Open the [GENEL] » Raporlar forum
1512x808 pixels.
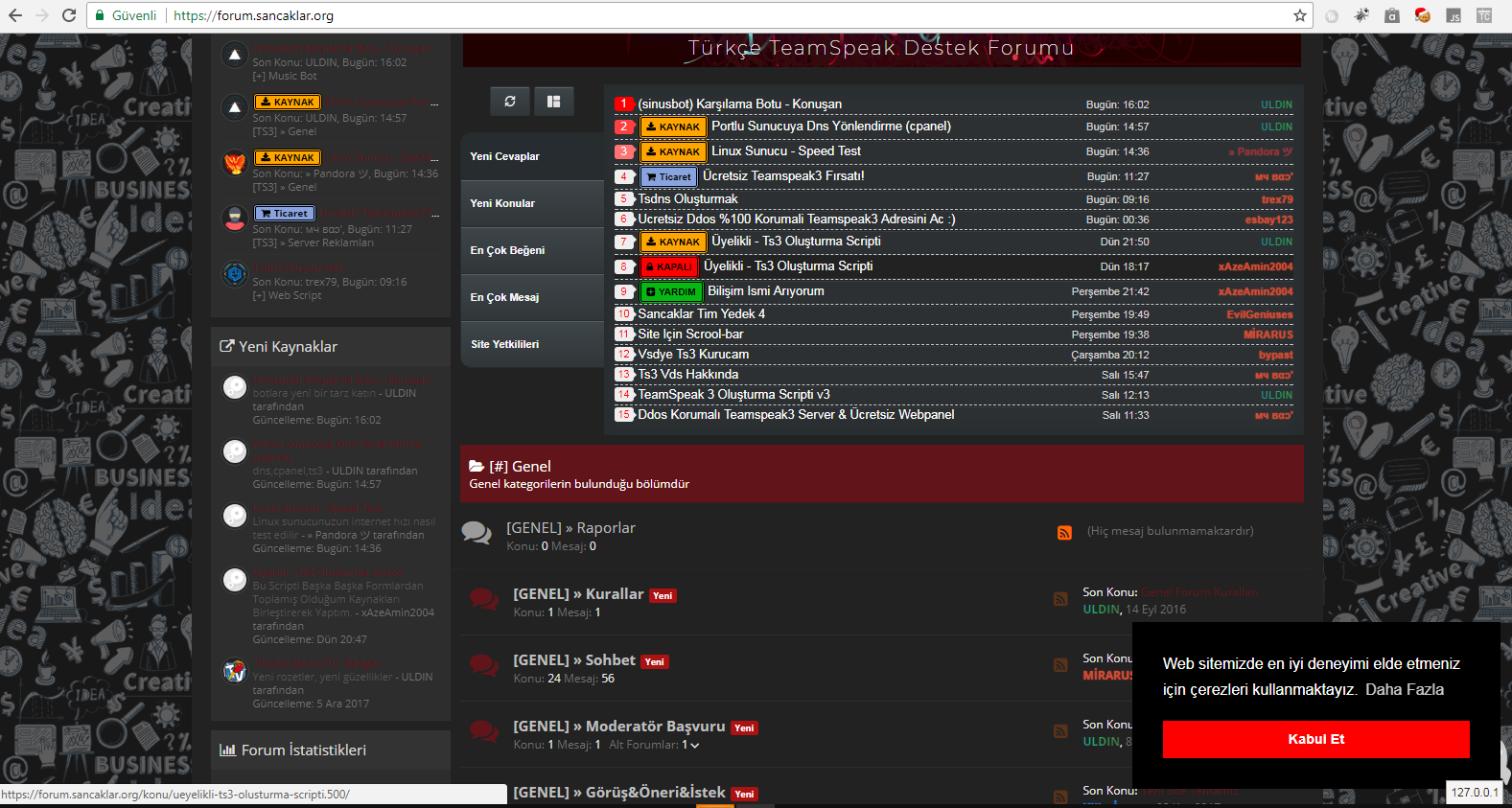tap(570, 528)
